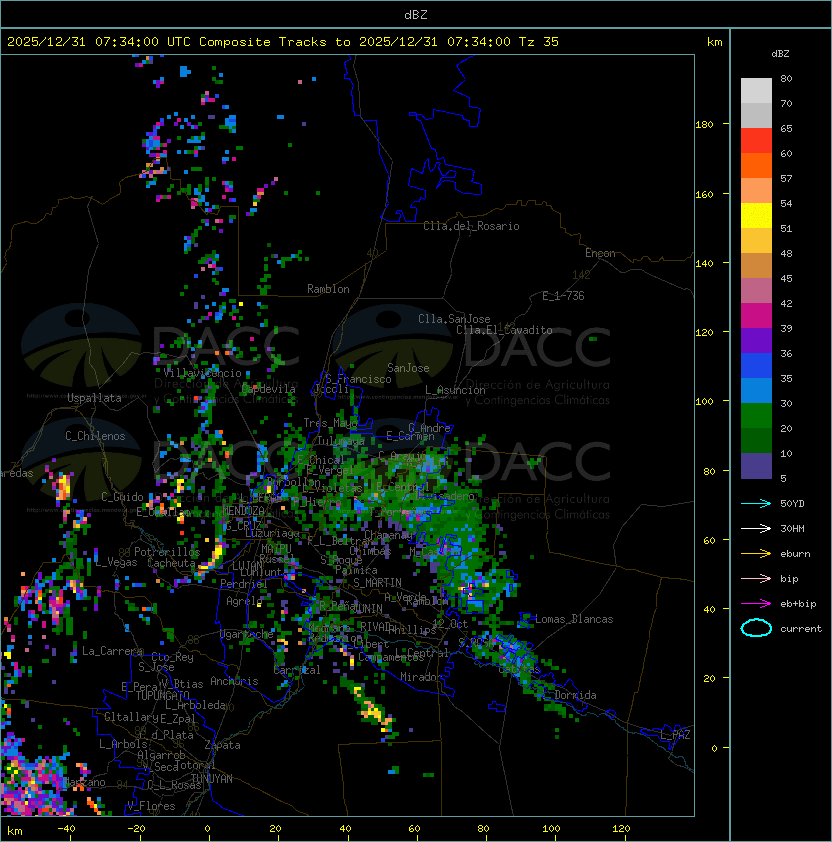Click the 'MENDOZA' city label on the map

(243, 510)
